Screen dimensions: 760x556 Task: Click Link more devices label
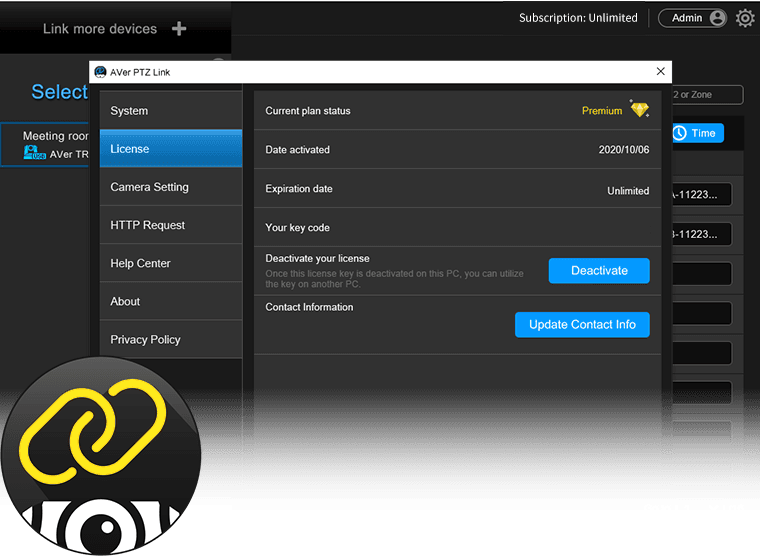pos(100,29)
